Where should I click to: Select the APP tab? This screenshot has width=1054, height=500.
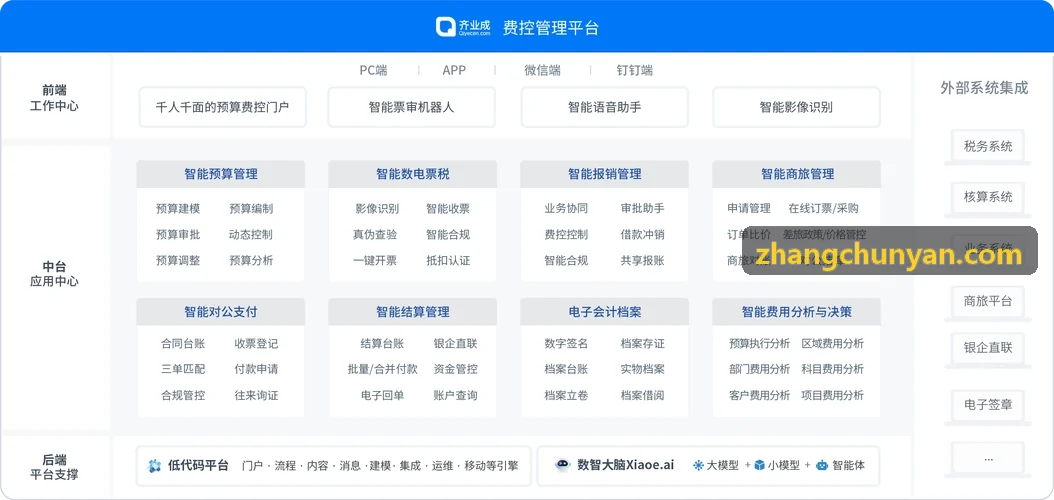pyautogui.click(x=454, y=70)
